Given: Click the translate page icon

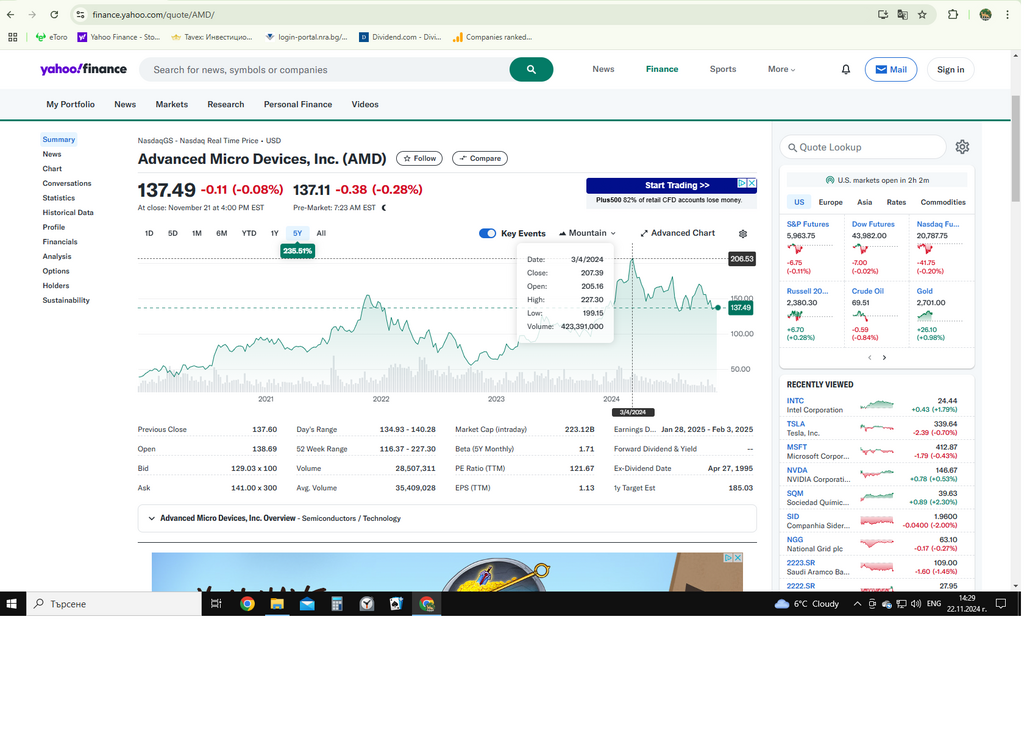Looking at the screenshot, I should (903, 14).
